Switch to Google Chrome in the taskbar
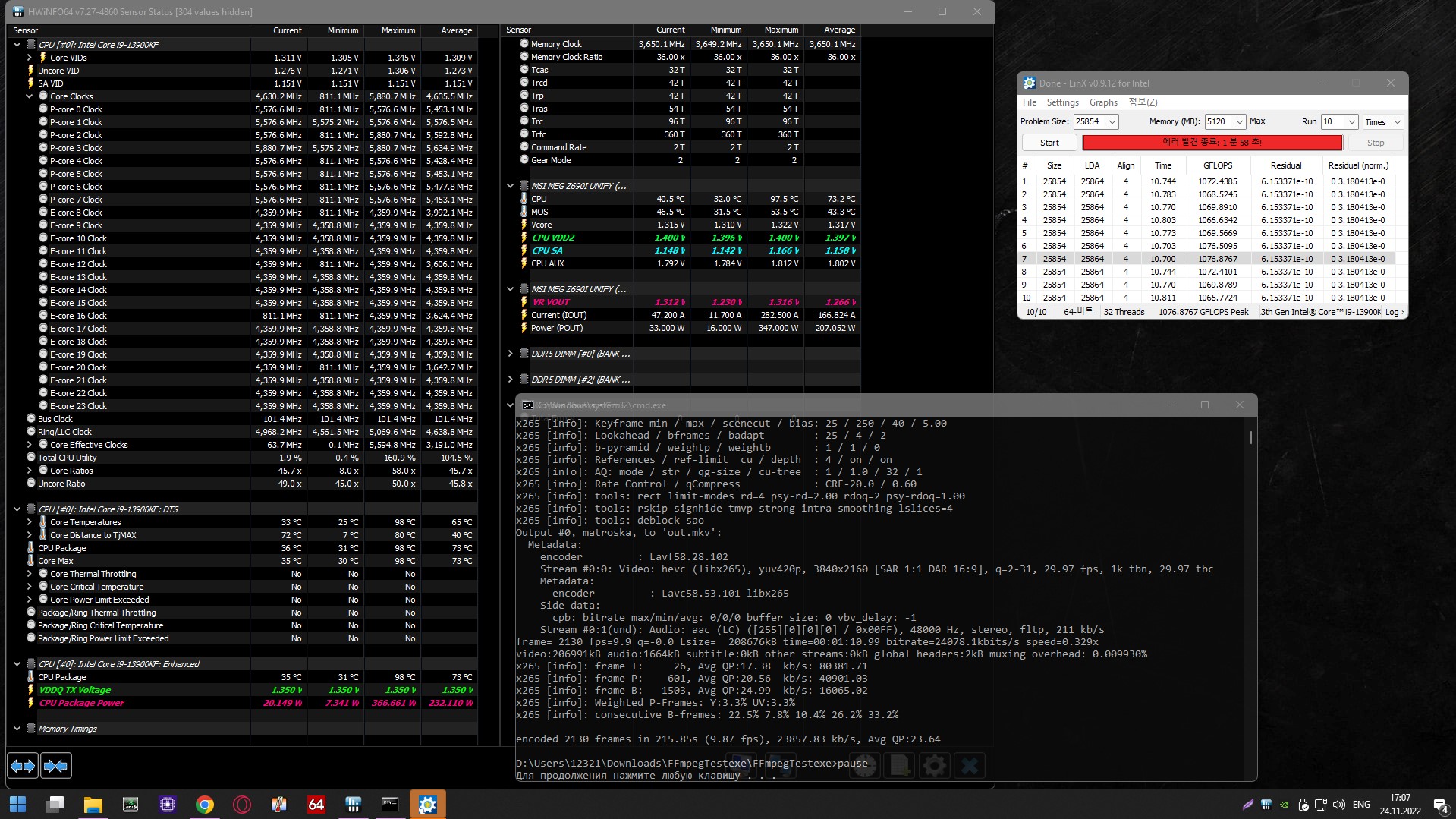 (205, 805)
